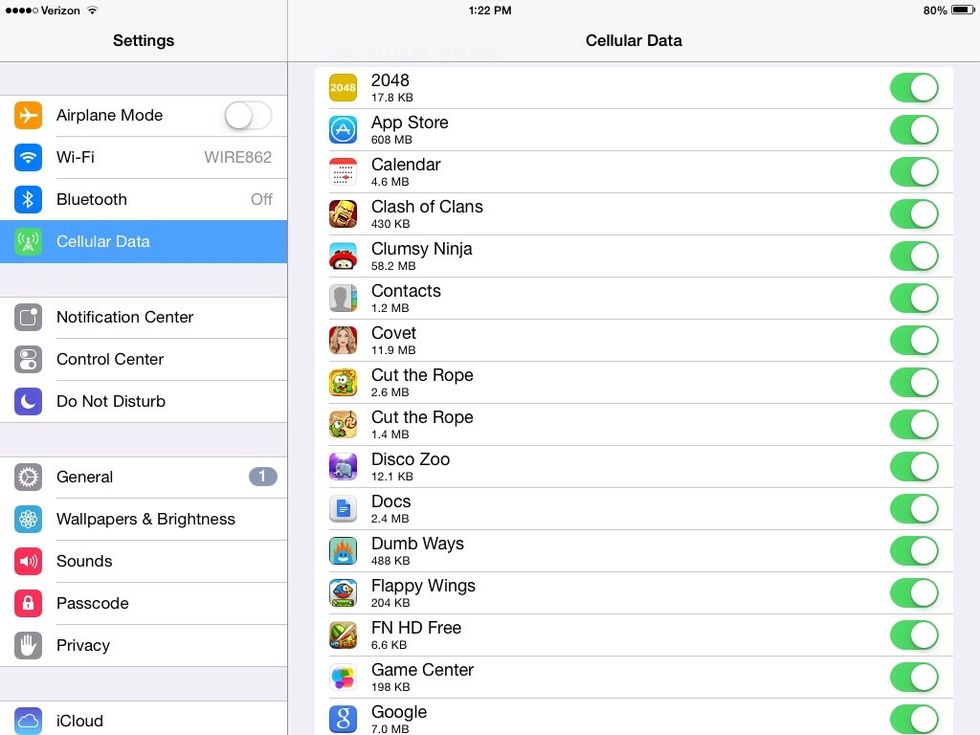Screen dimensions: 980x735
Task: Tap the Disco Zoo app icon
Action: 343,466
